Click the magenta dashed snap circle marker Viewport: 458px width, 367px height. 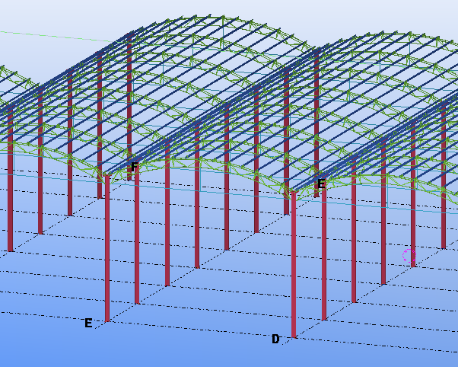tap(409, 256)
